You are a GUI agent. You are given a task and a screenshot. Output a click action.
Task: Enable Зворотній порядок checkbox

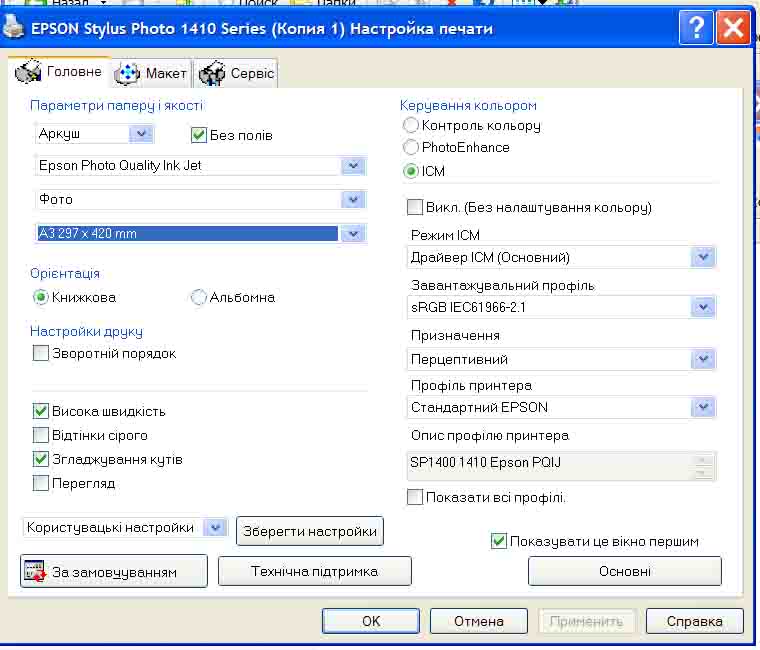coord(41,353)
